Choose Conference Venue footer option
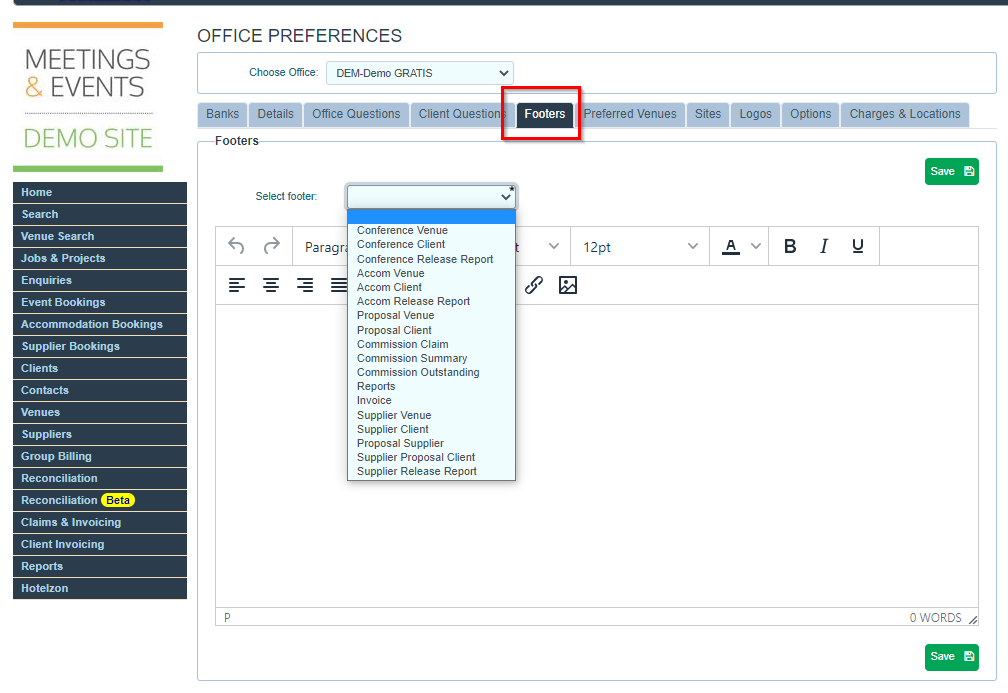The height and width of the screenshot is (693, 1008). (431, 230)
